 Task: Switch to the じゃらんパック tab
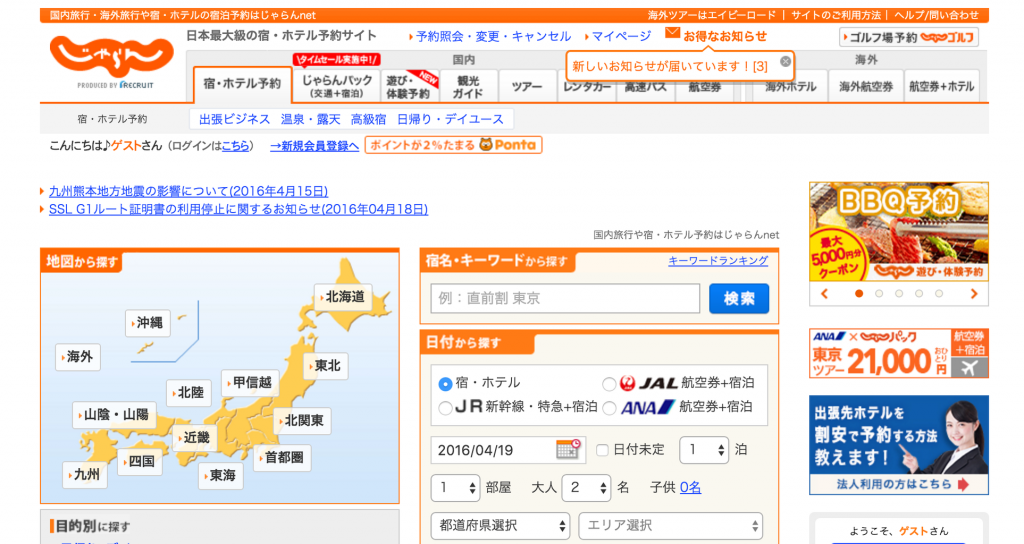click(336, 86)
